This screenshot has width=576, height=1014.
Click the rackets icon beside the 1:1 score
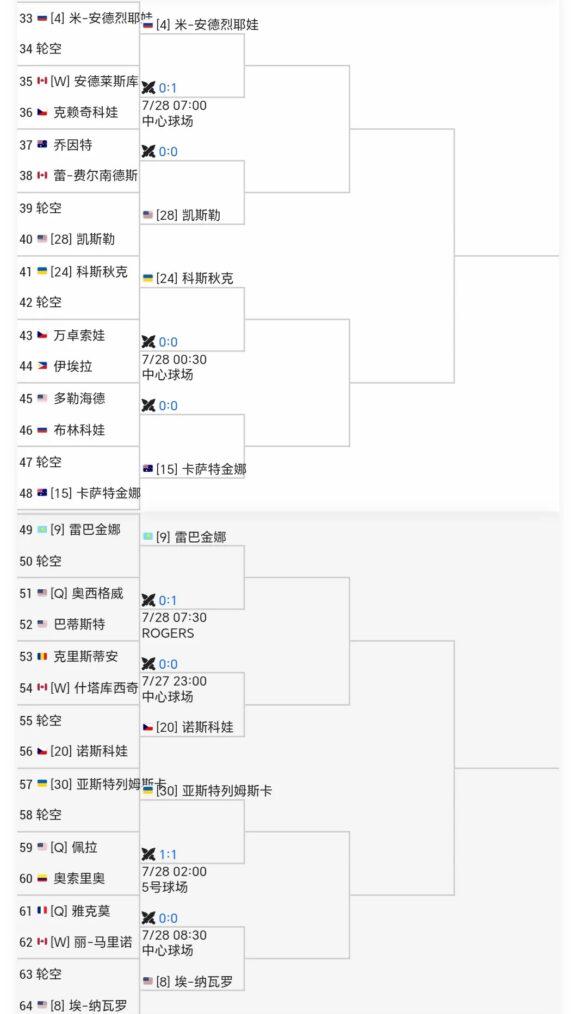click(x=149, y=854)
